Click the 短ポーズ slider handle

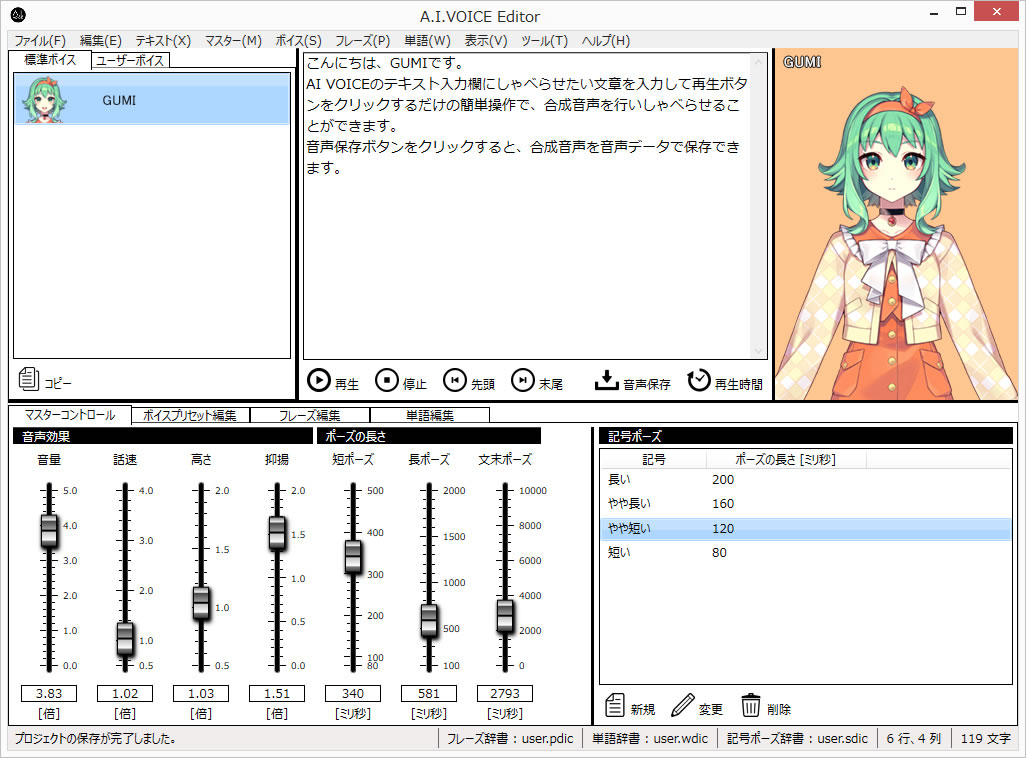pos(353,556)
